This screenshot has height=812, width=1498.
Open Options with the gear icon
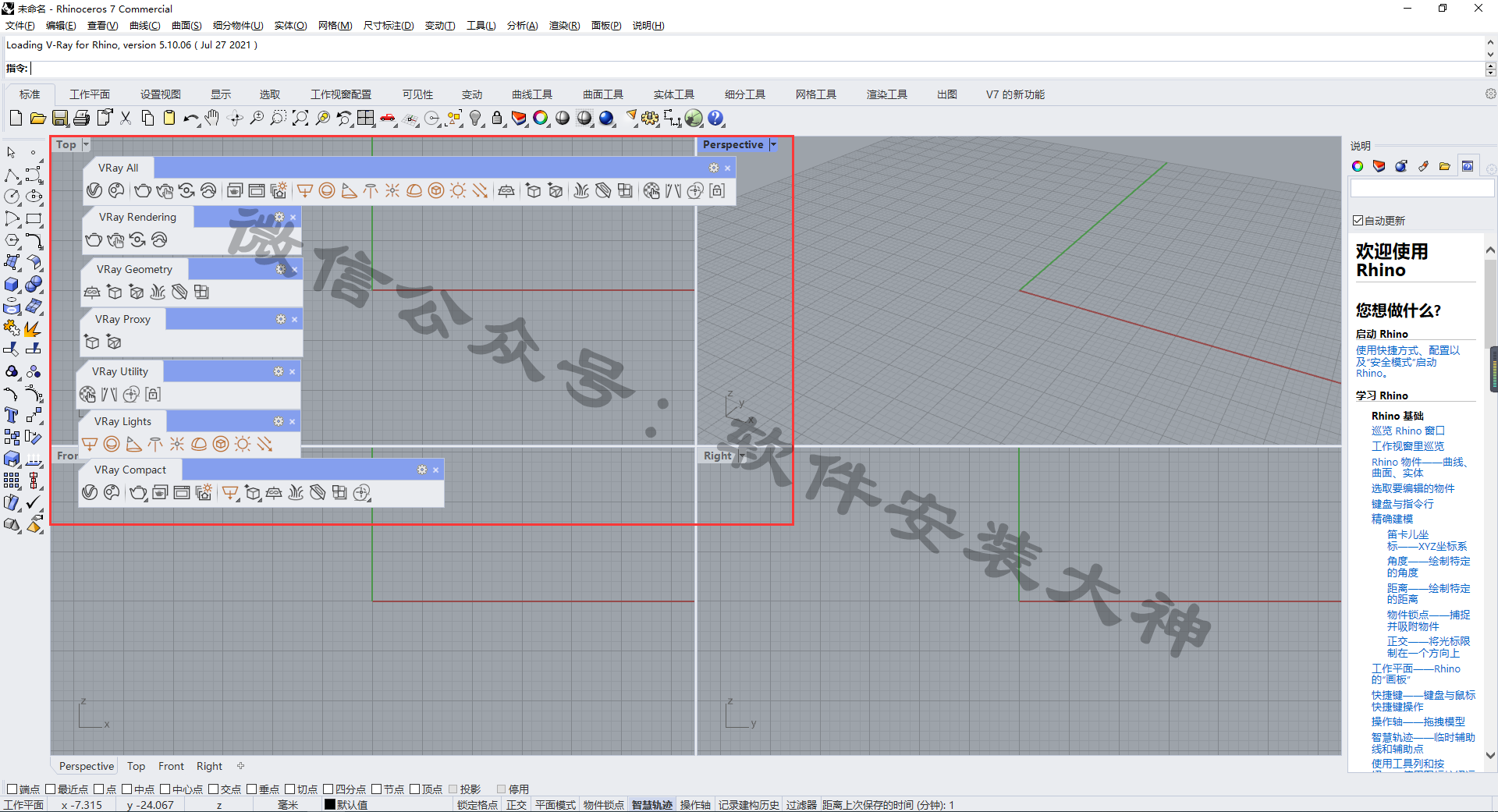point(650,119)
